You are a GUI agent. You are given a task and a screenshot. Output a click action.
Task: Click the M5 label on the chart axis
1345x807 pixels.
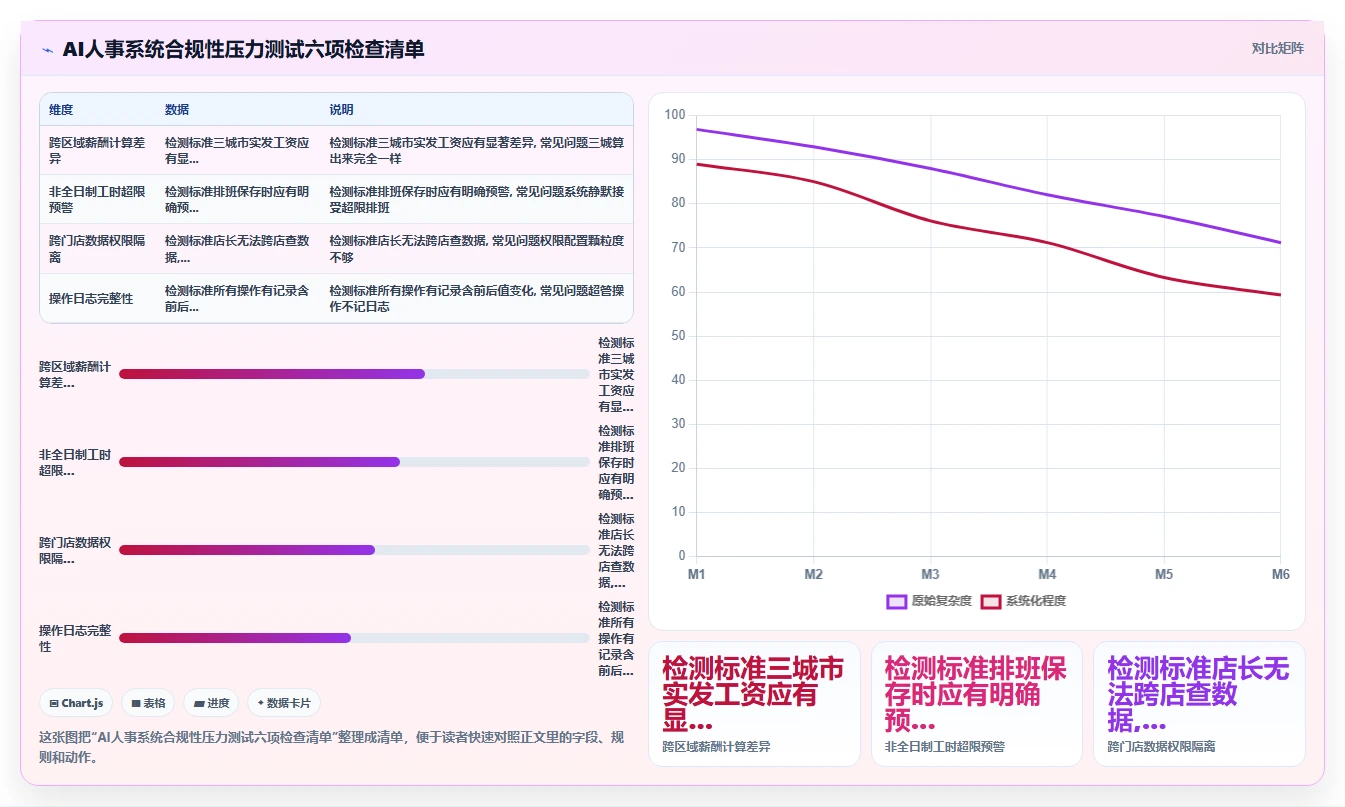click(1164, 575)
